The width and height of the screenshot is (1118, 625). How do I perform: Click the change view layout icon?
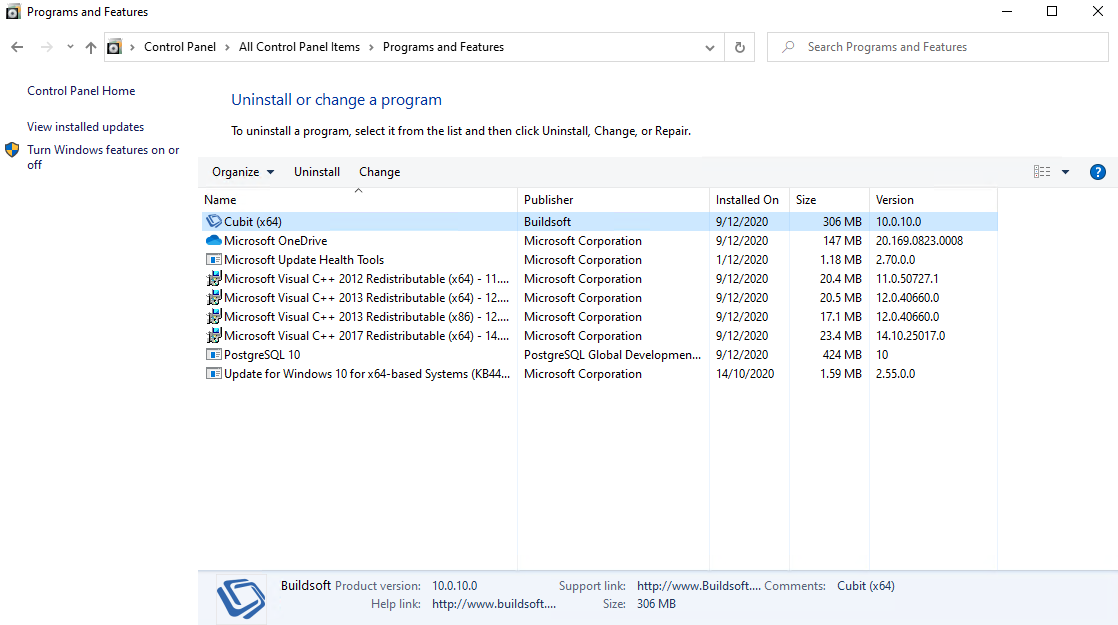pos(1042,172)
